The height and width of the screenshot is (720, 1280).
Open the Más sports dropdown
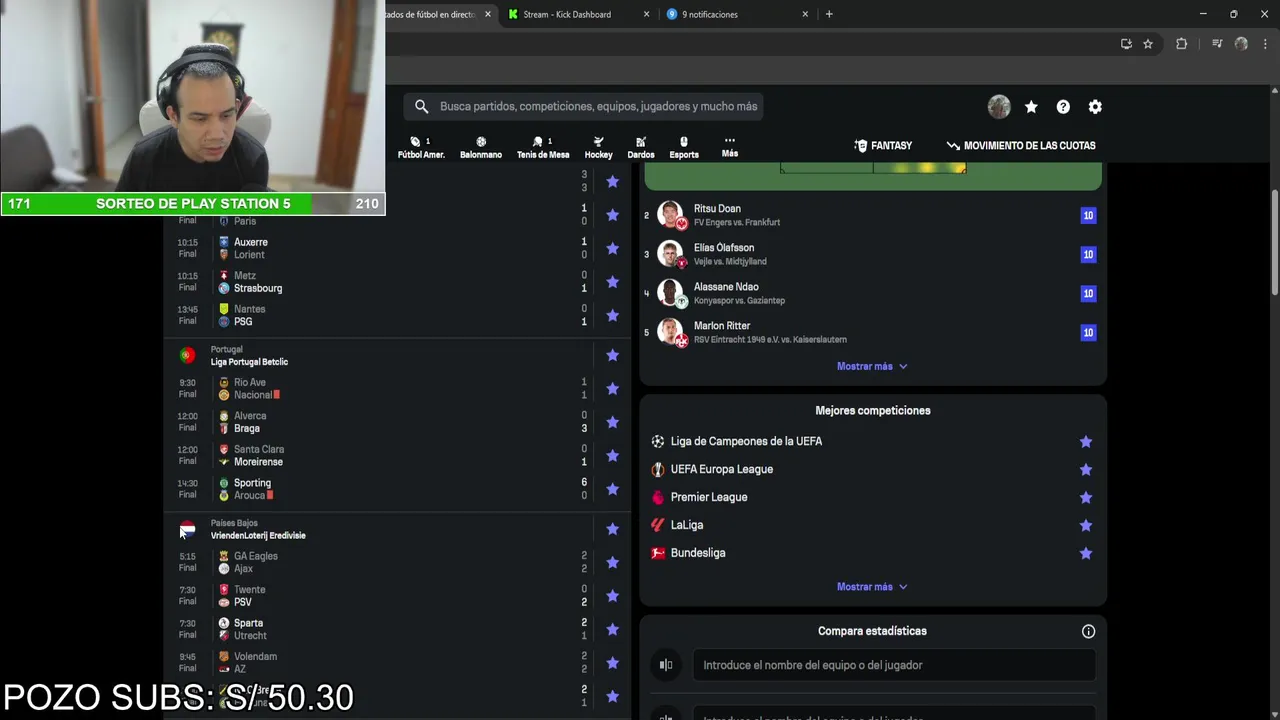pyautogui.click(x=730, y=147)
